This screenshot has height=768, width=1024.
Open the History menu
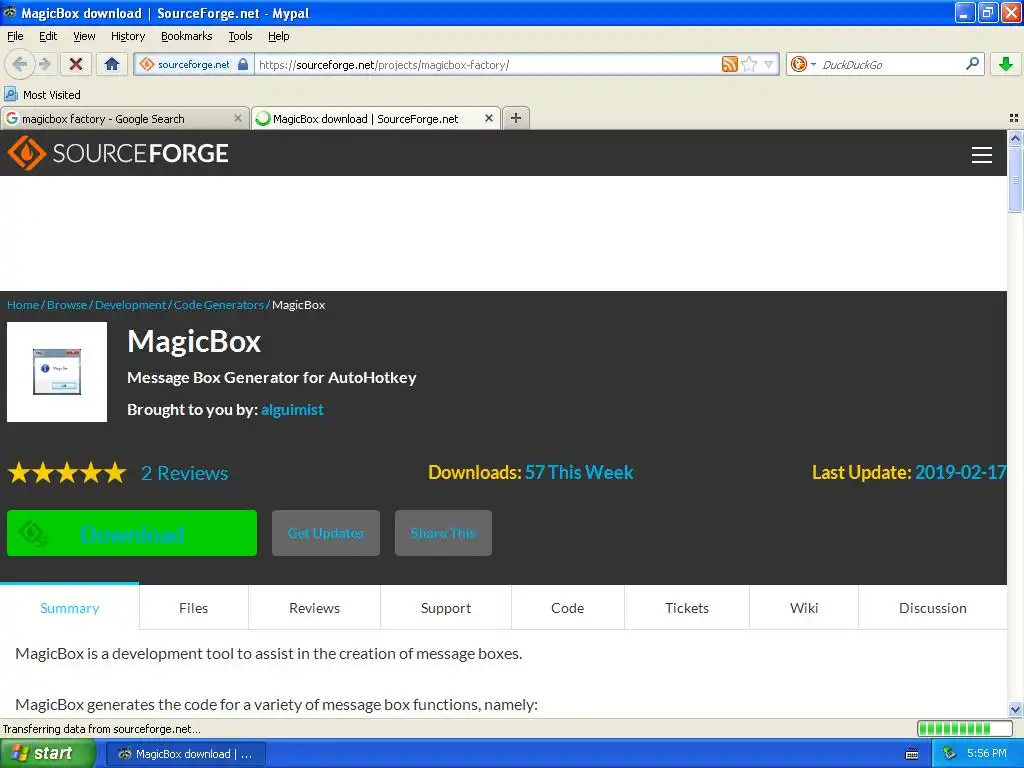(x=127, y=36)
